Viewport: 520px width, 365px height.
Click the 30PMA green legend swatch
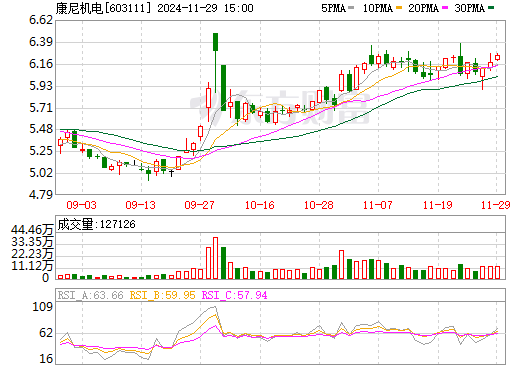491,8
